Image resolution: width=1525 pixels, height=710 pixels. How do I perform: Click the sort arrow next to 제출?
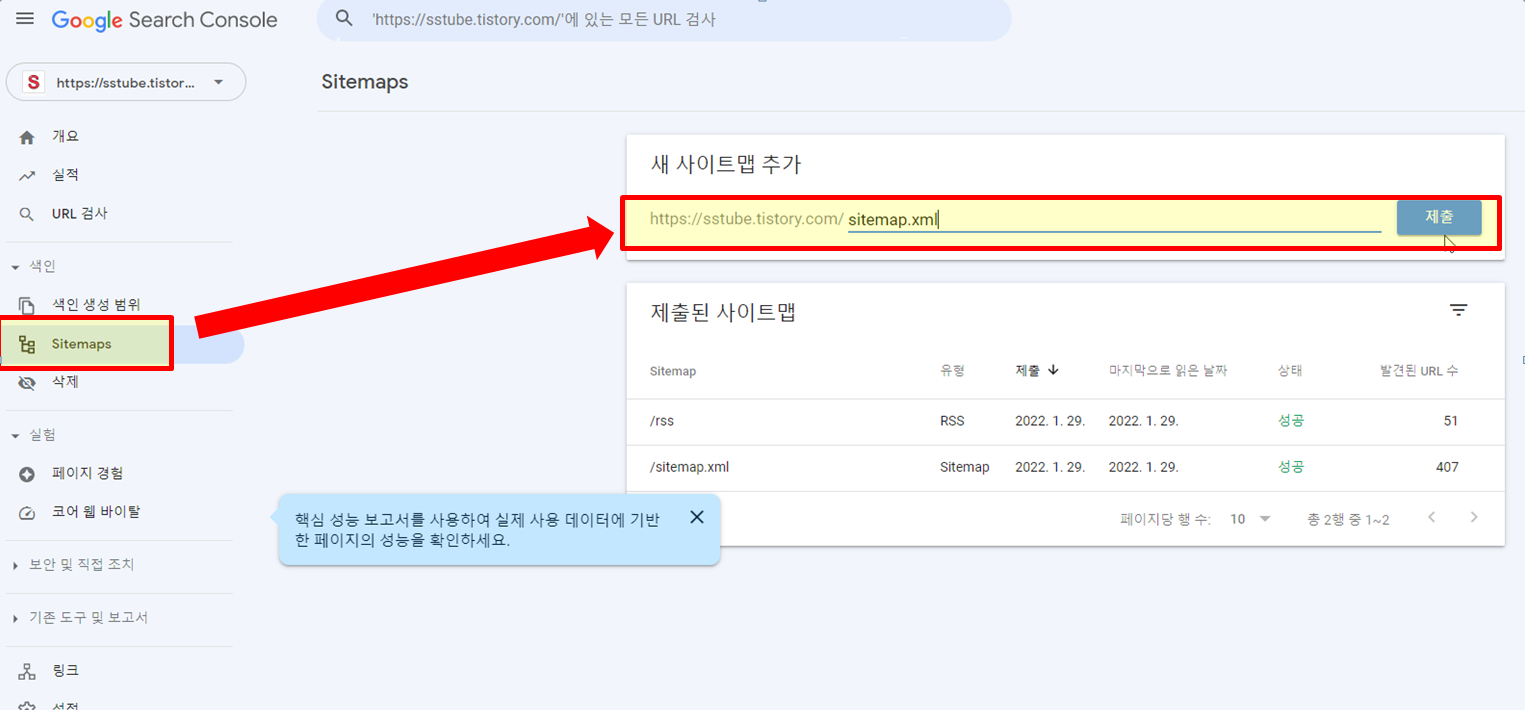(x=1053, y=370)
